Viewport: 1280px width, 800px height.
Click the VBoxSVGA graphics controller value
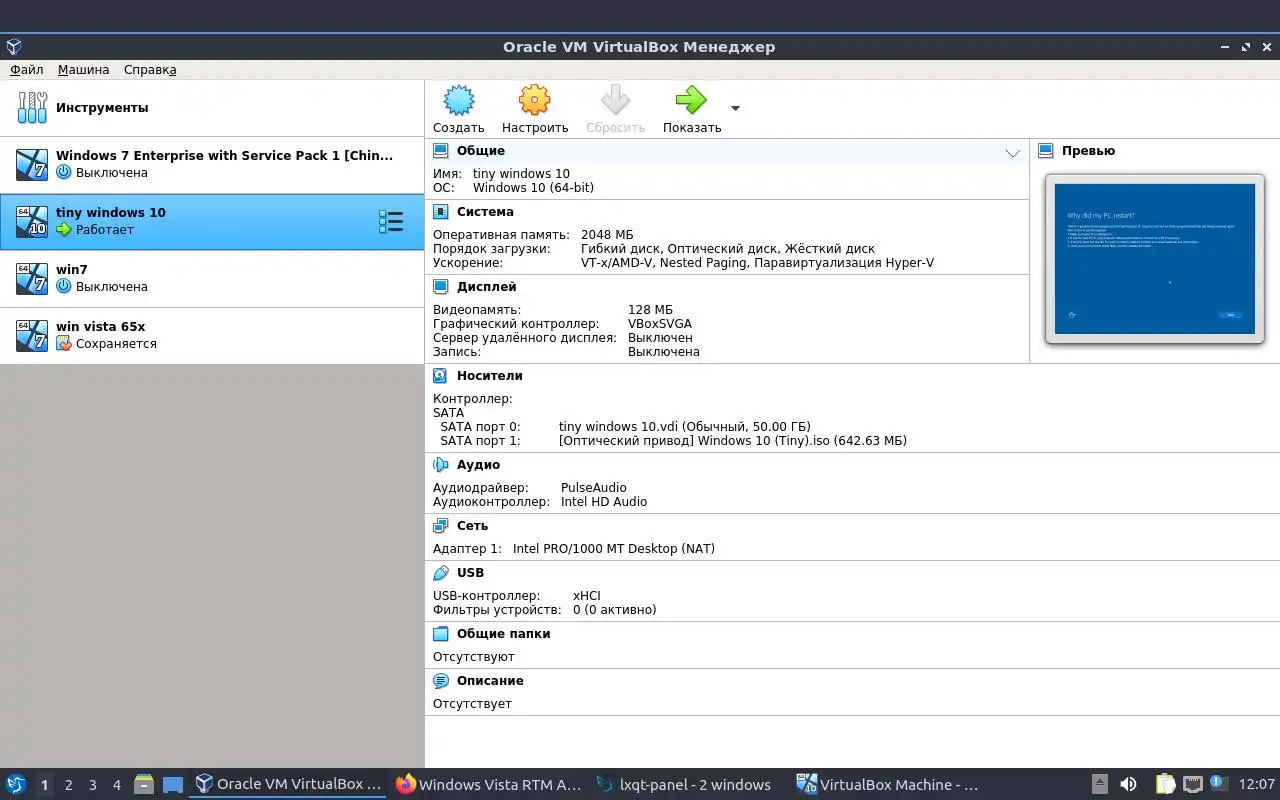coord(660,324)
